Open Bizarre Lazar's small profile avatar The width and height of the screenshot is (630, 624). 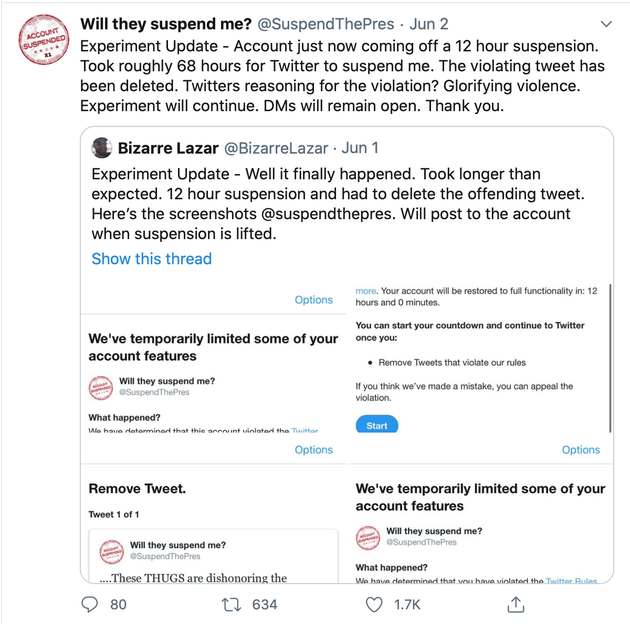102,148
